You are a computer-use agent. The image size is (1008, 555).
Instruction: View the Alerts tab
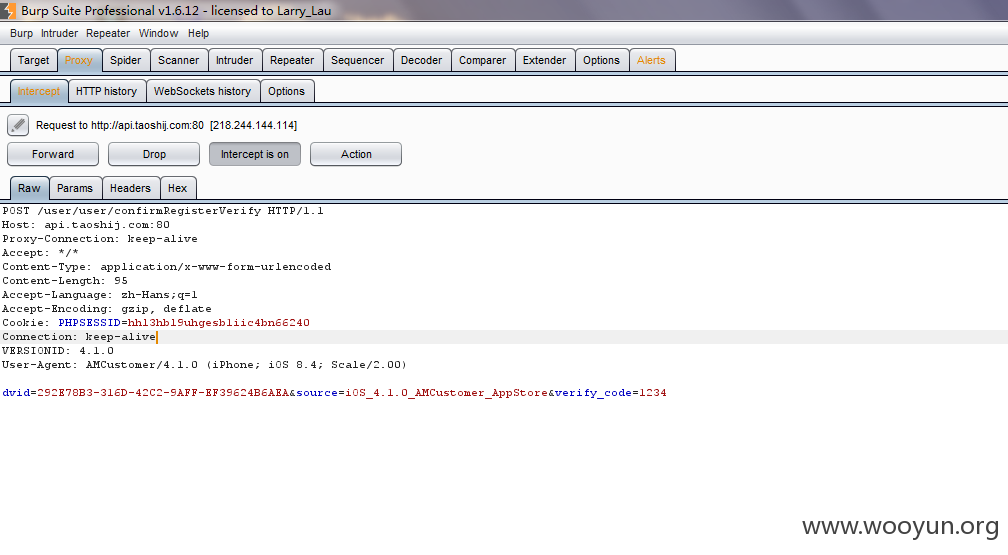coord(651,60)
